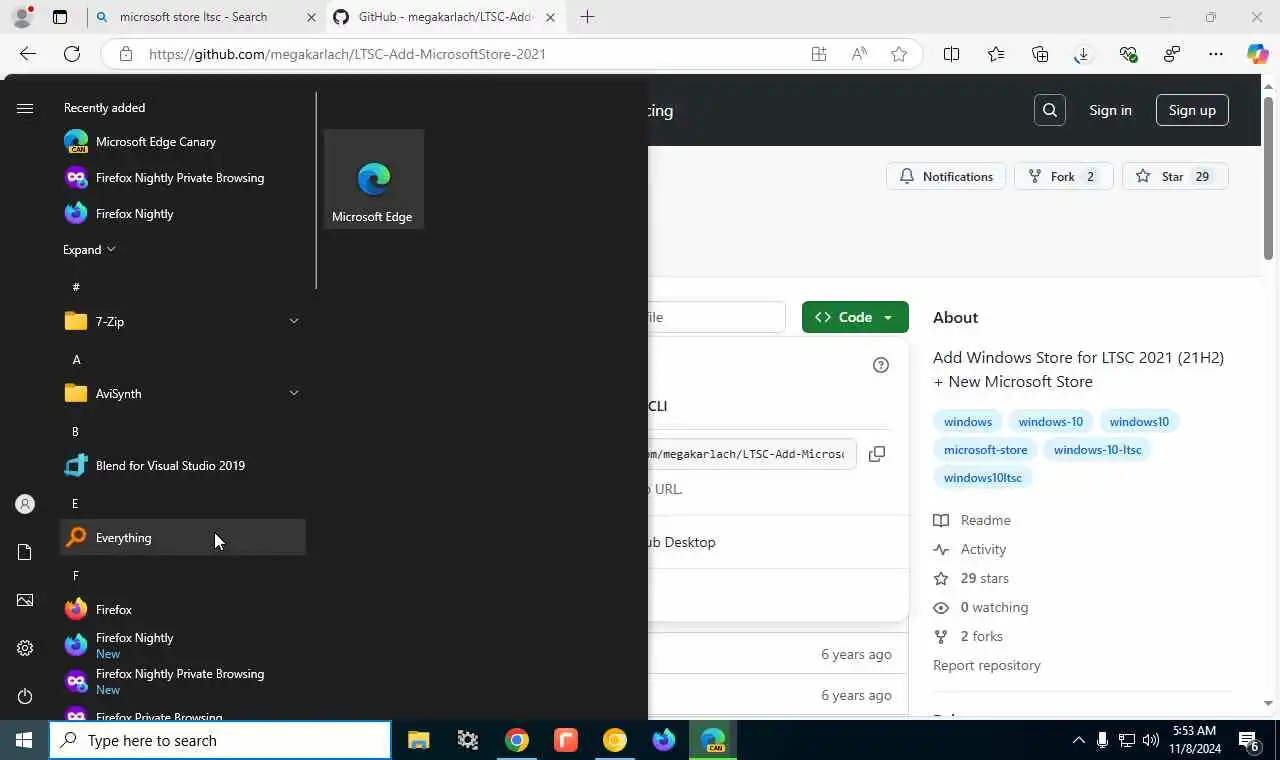Viewport: 1280px width, 760px height.
Task: Open Documents from Start sidebar
Action: point(25,552)
